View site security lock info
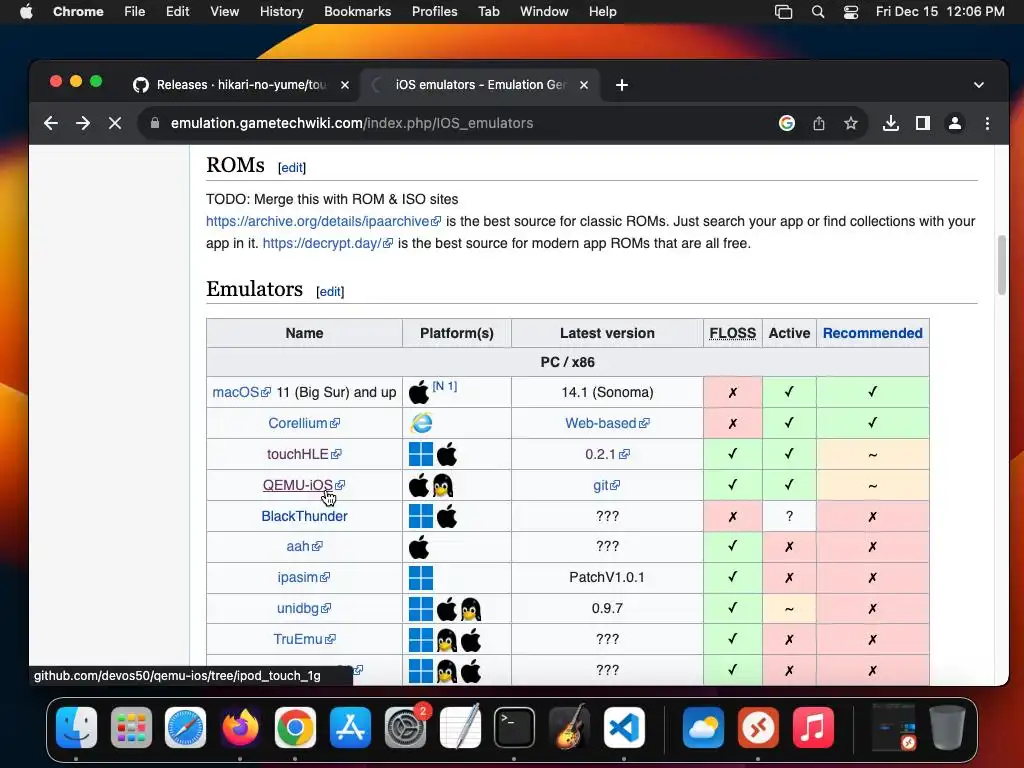Image resolution: width=1024 pixels, height=768 pixels. (x=155, y=123)
